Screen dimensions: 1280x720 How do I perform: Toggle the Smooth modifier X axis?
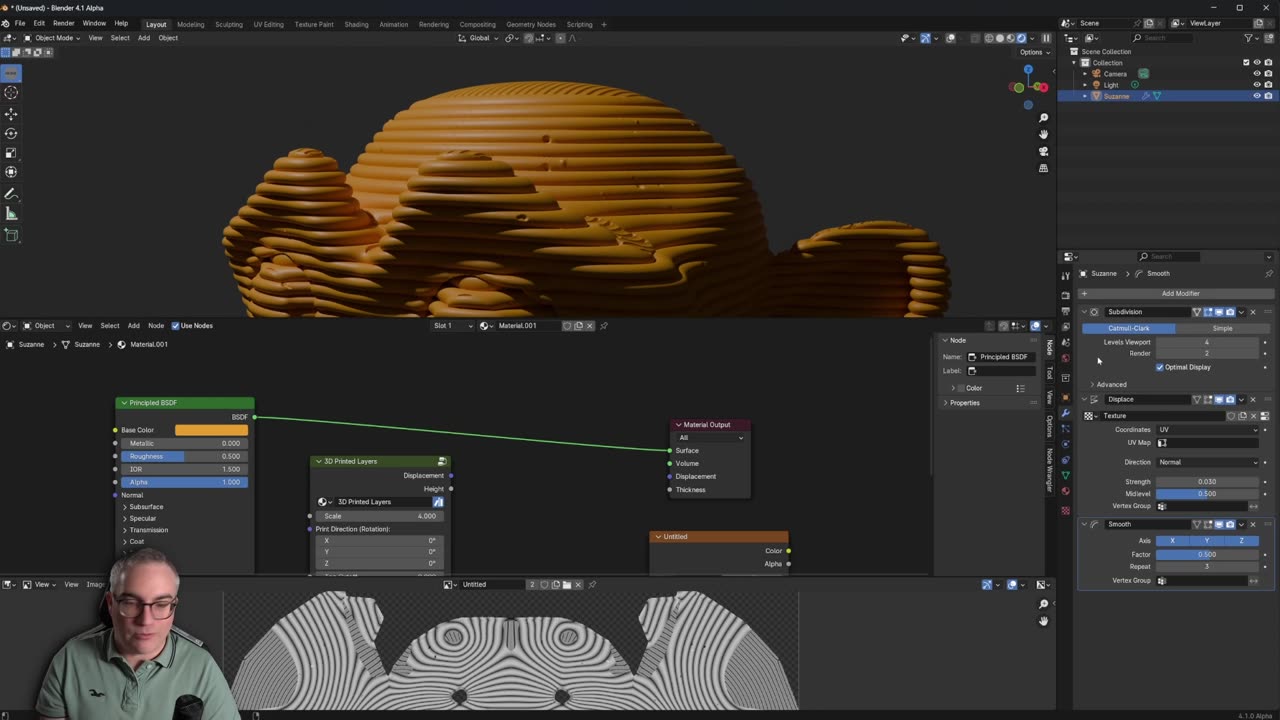point(1173,541)
